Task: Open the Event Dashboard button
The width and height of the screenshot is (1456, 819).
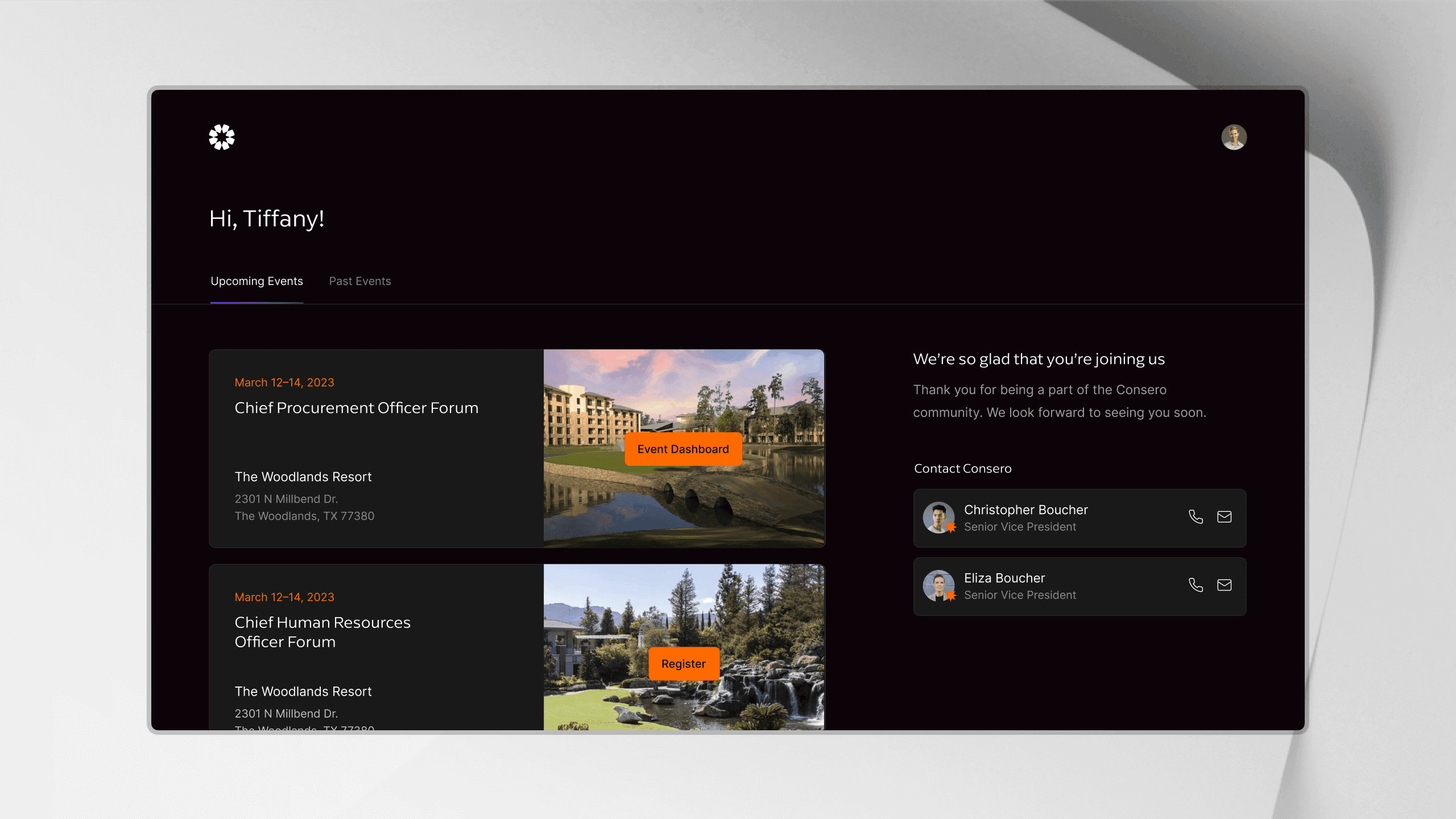Action: pyautogui.click(x=683, y=449)
